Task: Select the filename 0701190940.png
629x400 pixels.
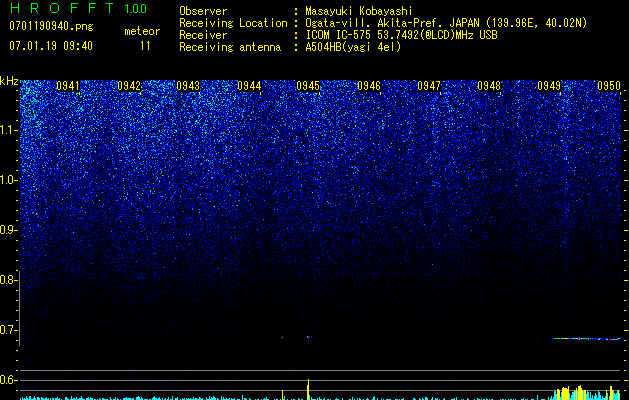Action: (x=51, y=27)
